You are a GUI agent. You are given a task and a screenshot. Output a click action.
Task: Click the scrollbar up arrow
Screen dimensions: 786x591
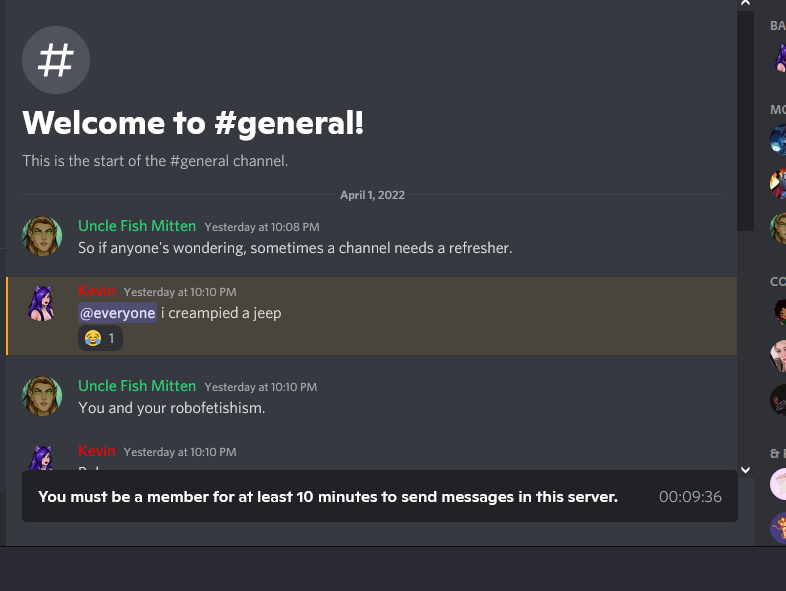pyautogui.click(x=745, y=4)
